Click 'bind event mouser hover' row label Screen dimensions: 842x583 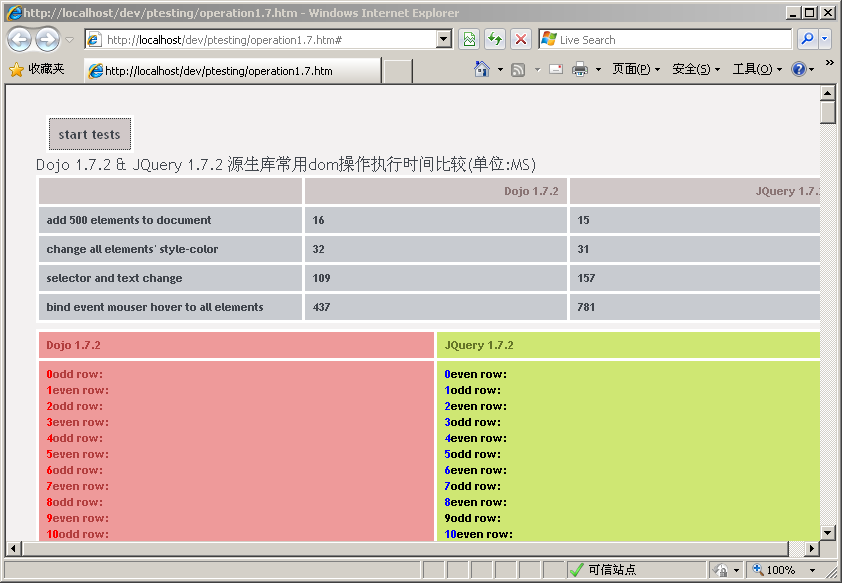[170, 307]
